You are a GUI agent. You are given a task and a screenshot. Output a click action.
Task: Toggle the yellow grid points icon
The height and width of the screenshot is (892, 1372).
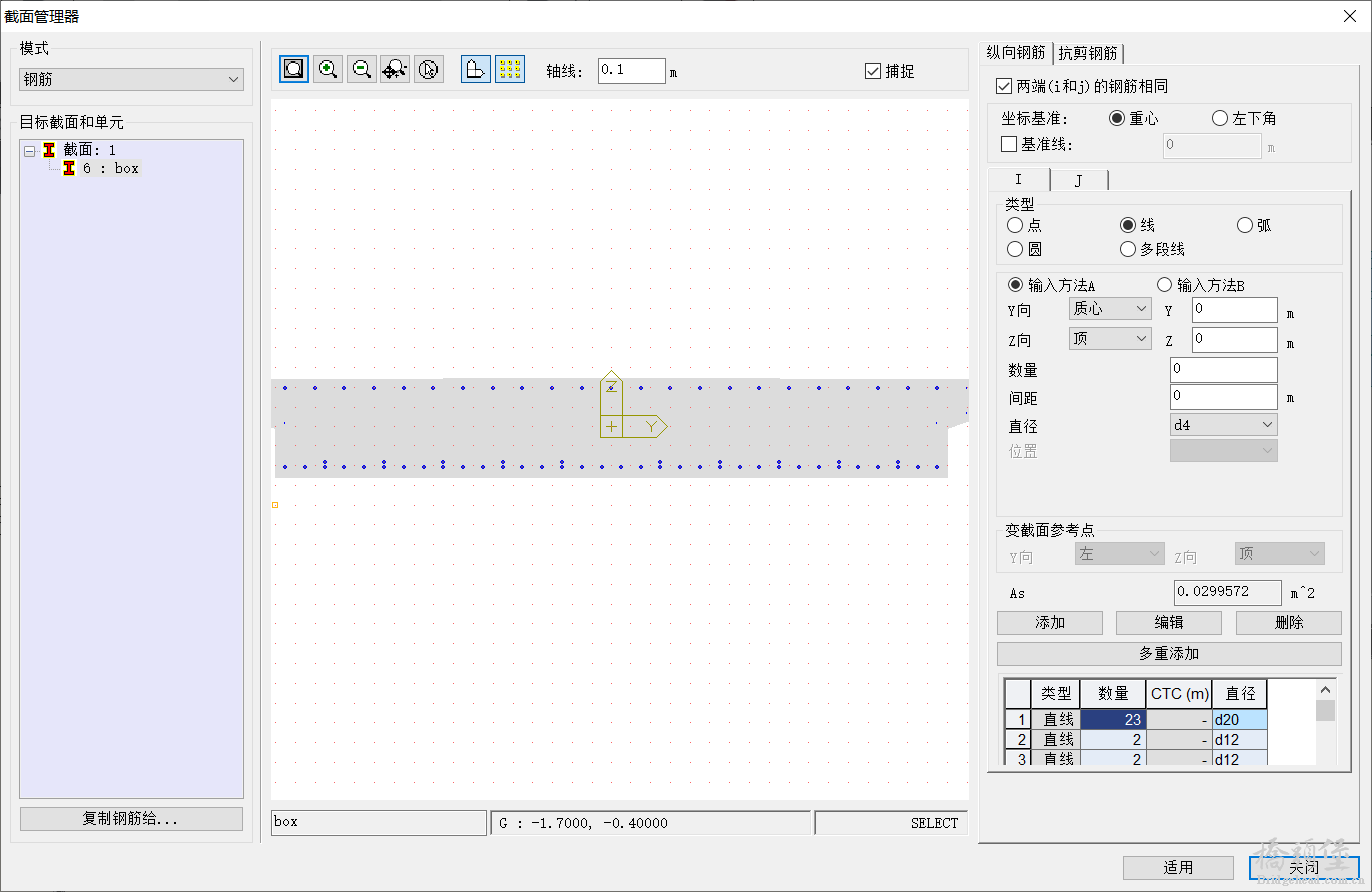tap(510, 69)
